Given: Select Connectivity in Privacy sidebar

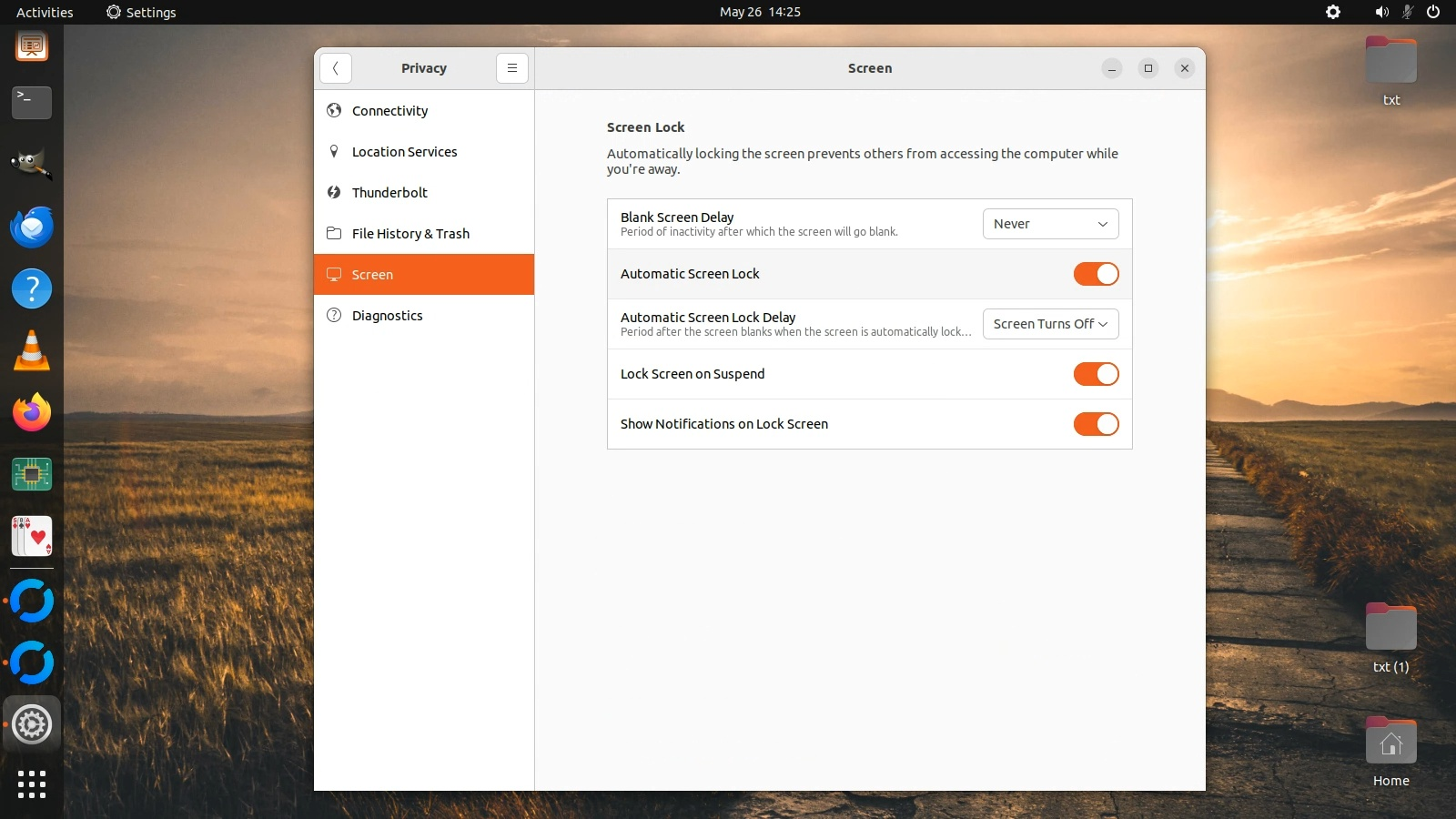Looking at the screenshot, I should 389,111.
